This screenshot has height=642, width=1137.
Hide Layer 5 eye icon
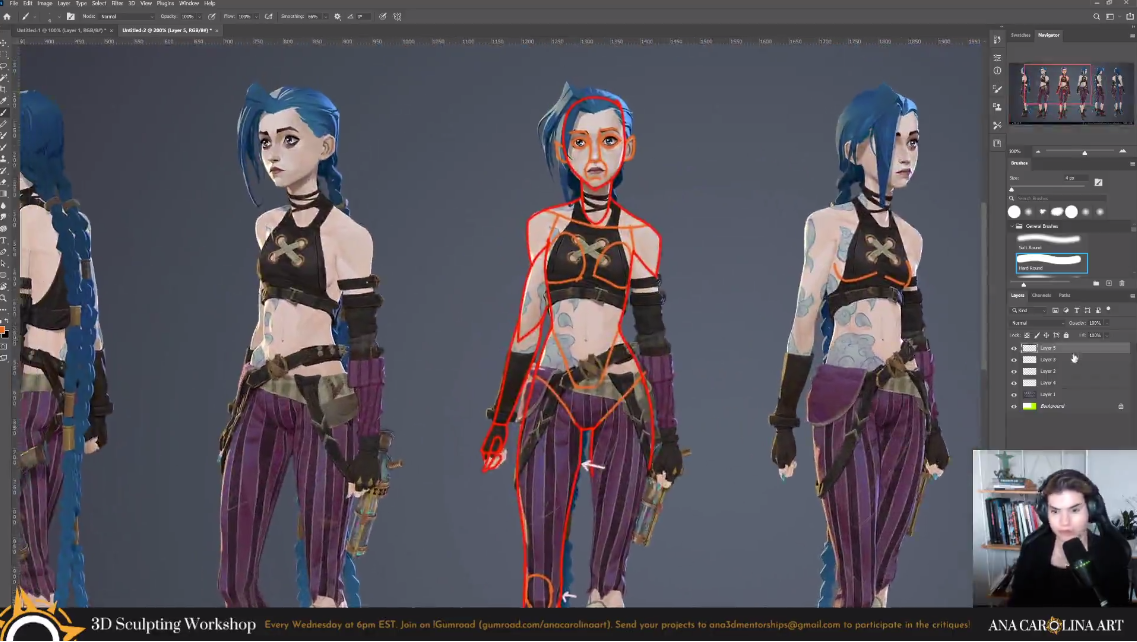coord(1014,348)
